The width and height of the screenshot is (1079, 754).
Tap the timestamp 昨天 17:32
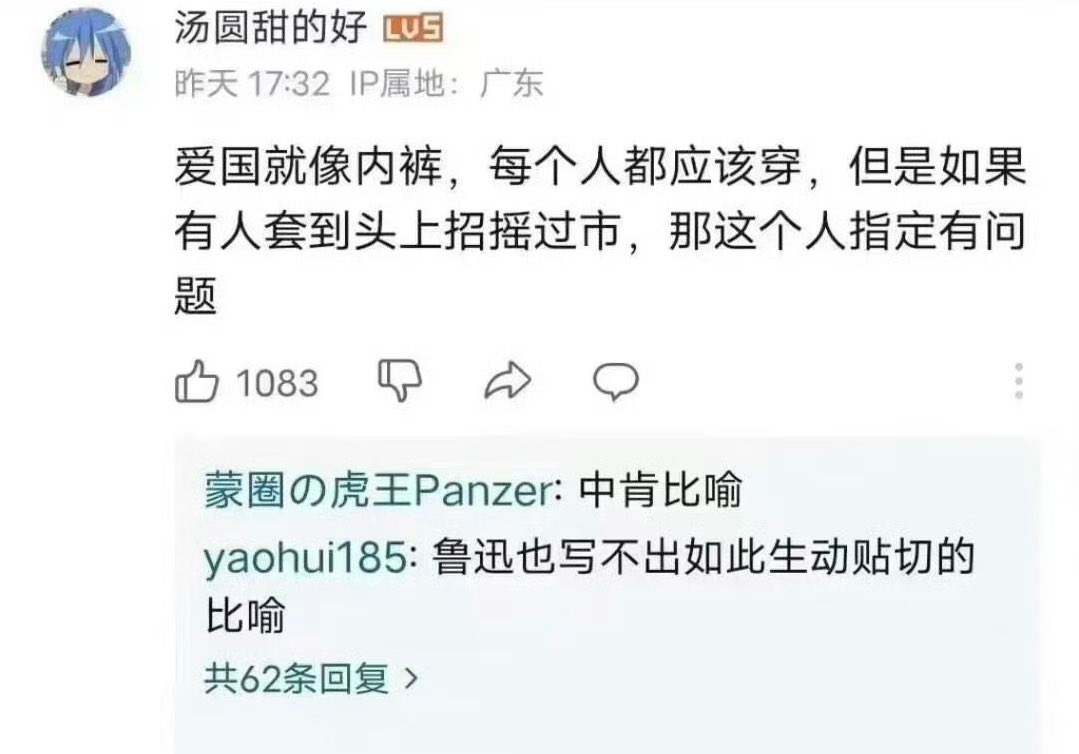(x=253, y=84)
